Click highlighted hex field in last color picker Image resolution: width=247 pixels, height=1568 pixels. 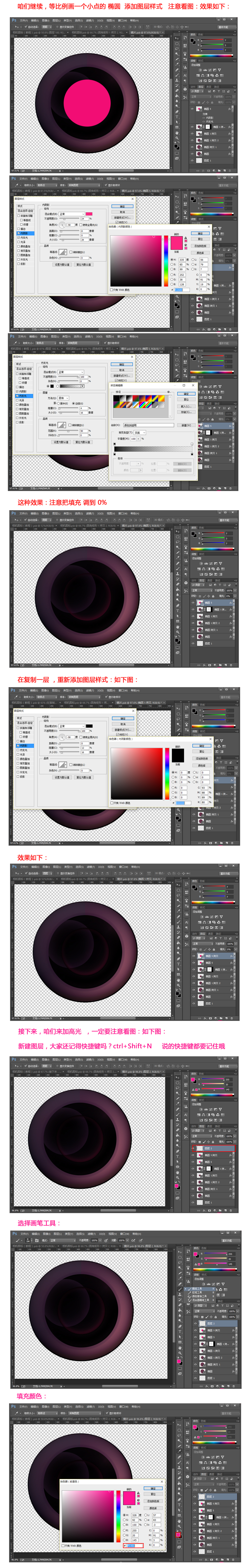click(x=136, y=1545)
